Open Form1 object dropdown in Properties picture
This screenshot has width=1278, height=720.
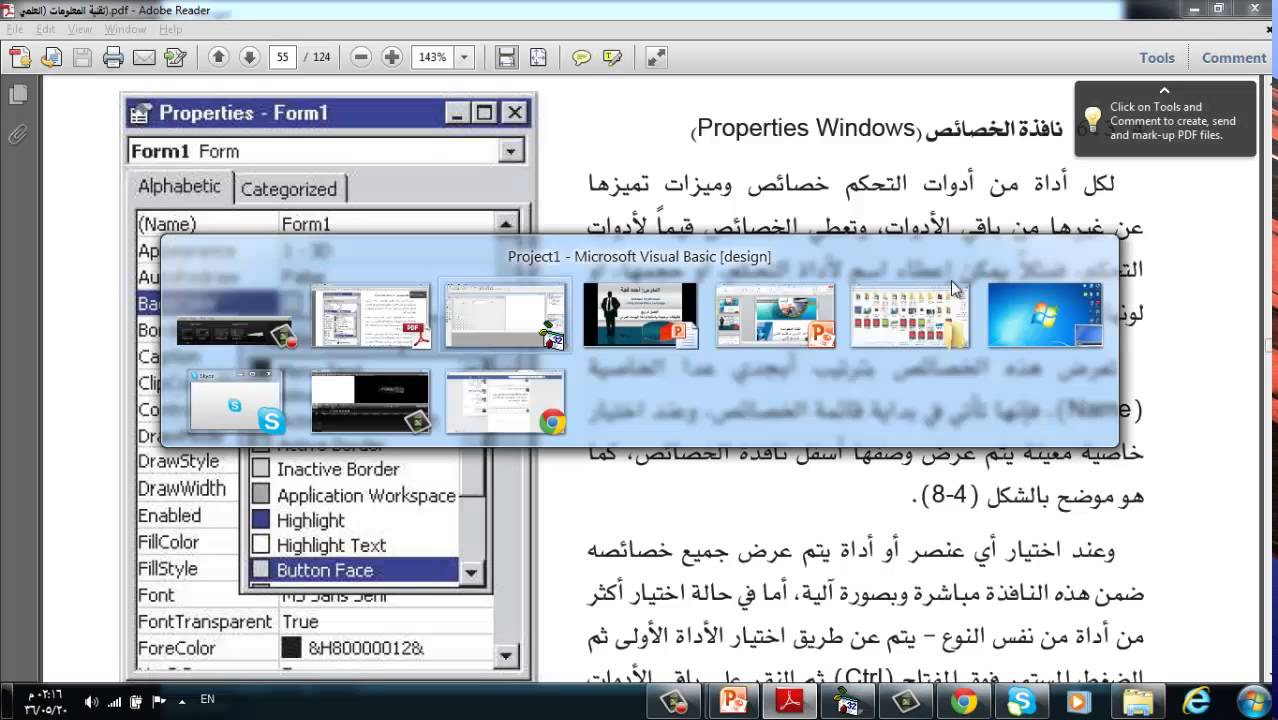(x=512, y=151)
